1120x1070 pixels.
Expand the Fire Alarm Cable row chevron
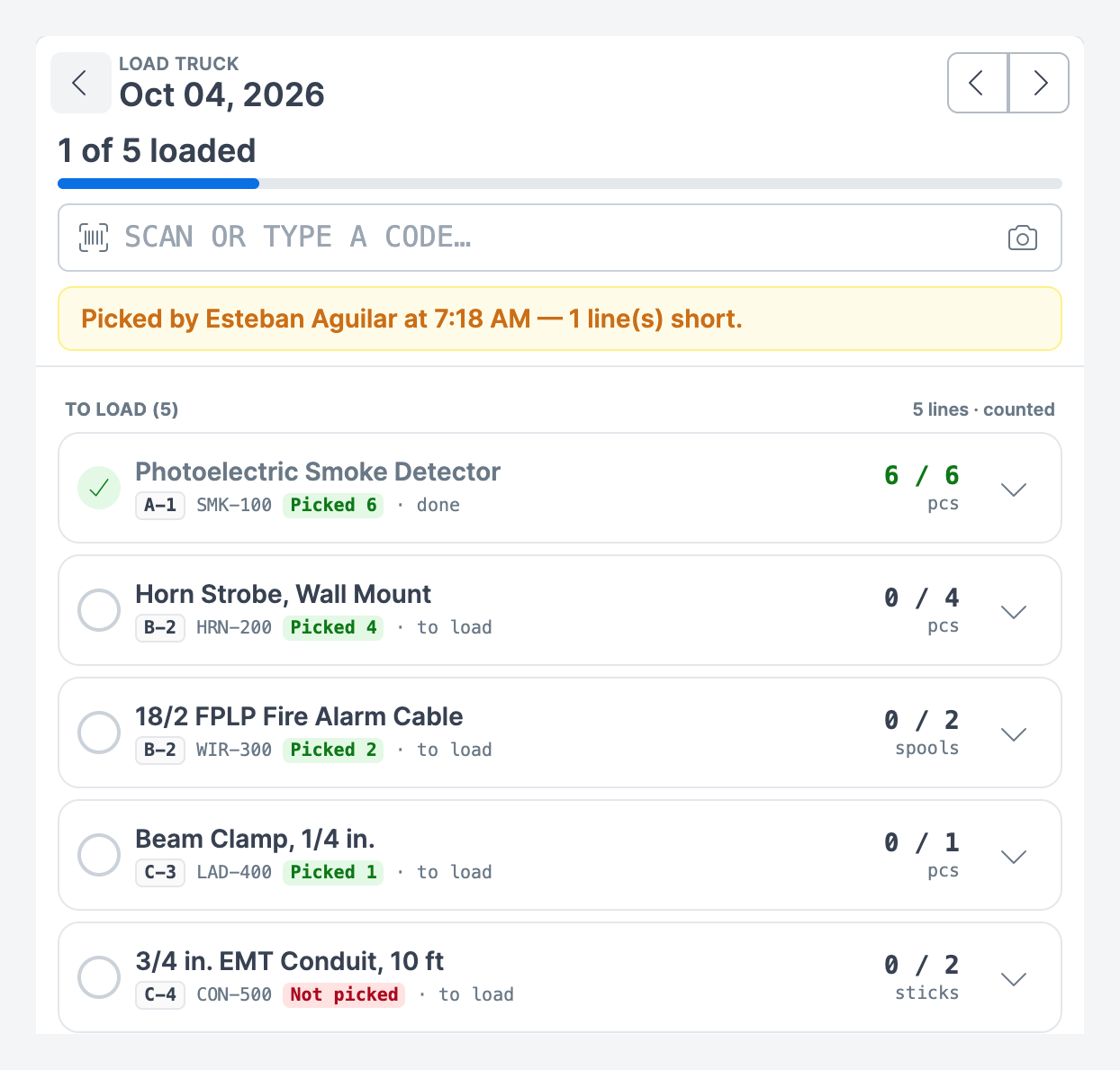[1014, 734]
